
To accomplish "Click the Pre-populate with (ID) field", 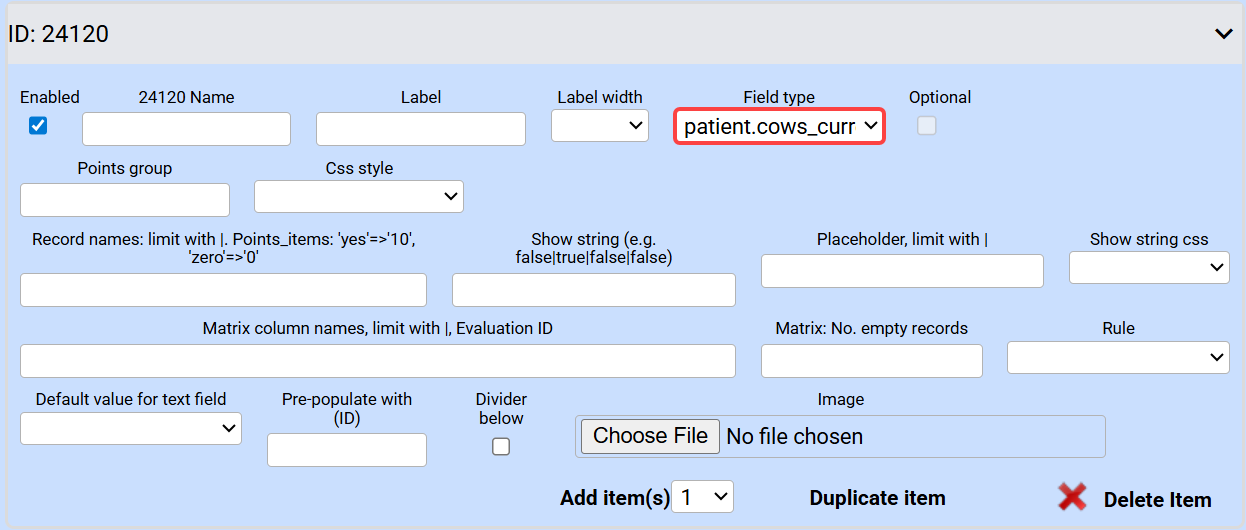I will point(347,450).
